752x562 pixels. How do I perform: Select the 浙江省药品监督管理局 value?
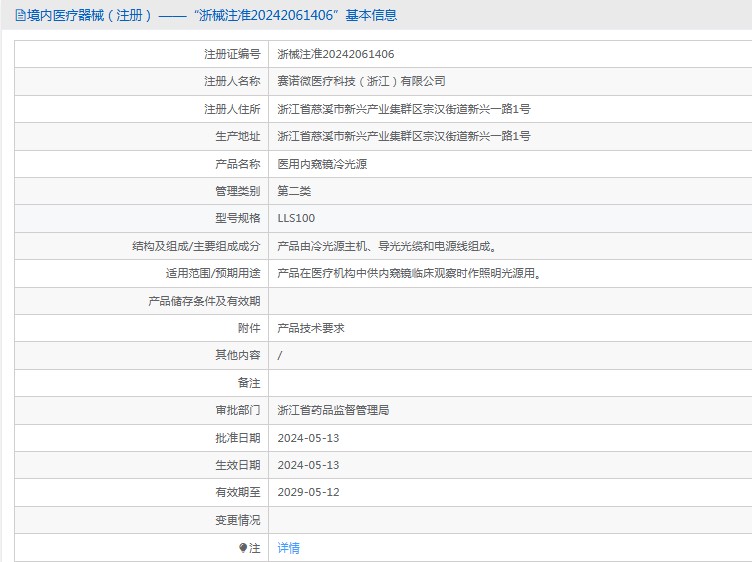[333, 410]
